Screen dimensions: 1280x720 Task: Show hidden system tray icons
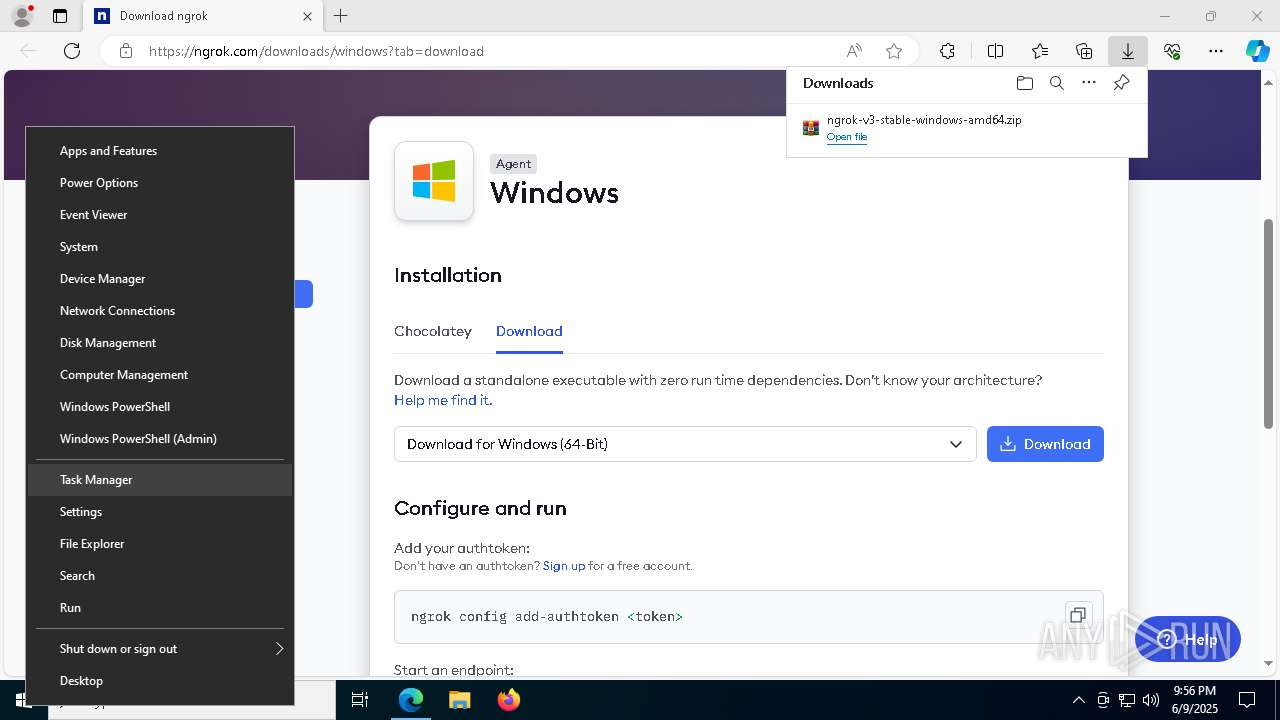click(1078, 700)
